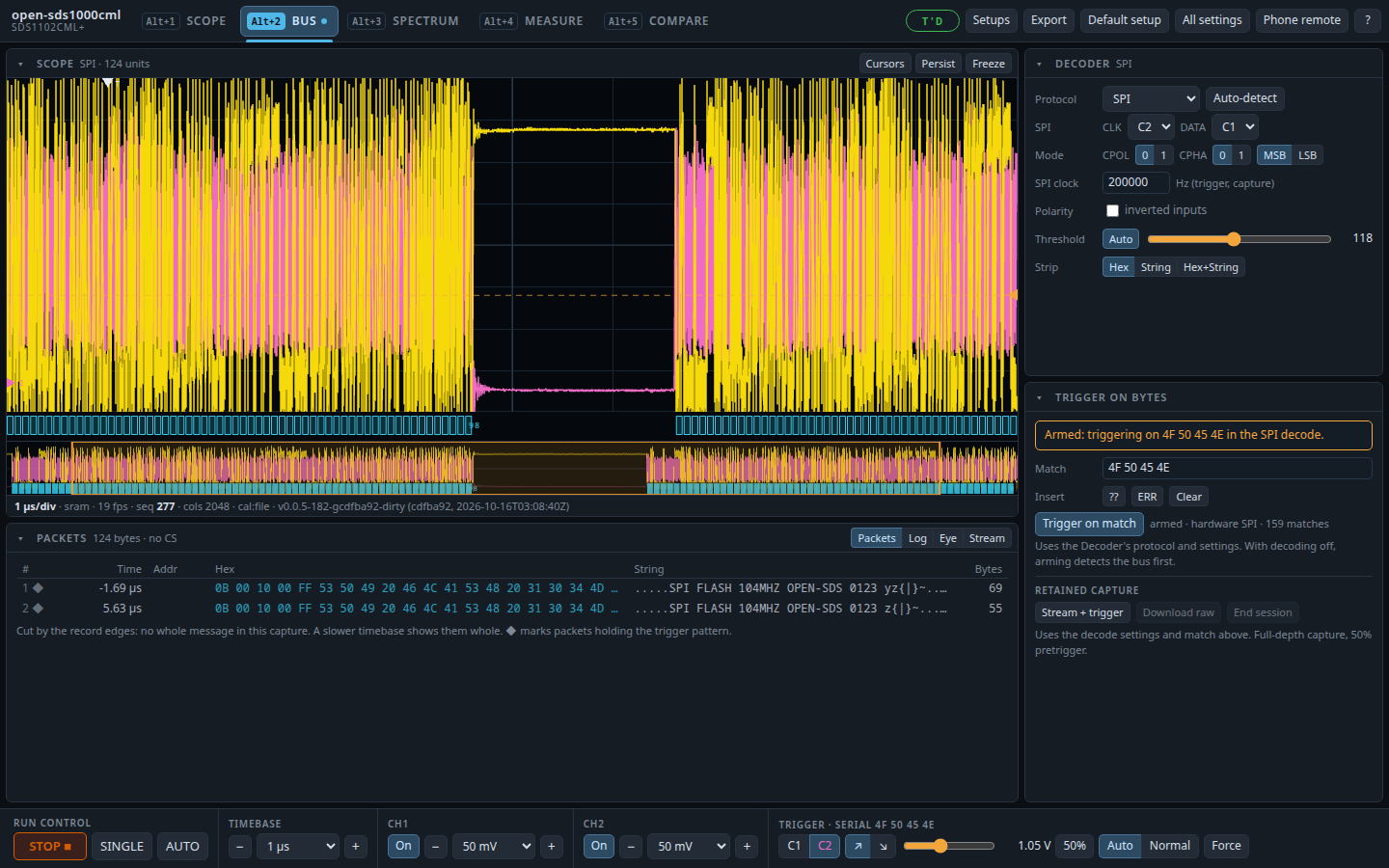Open the CLK channel dropdown
1389x868 pixels.
point(1151,126)
